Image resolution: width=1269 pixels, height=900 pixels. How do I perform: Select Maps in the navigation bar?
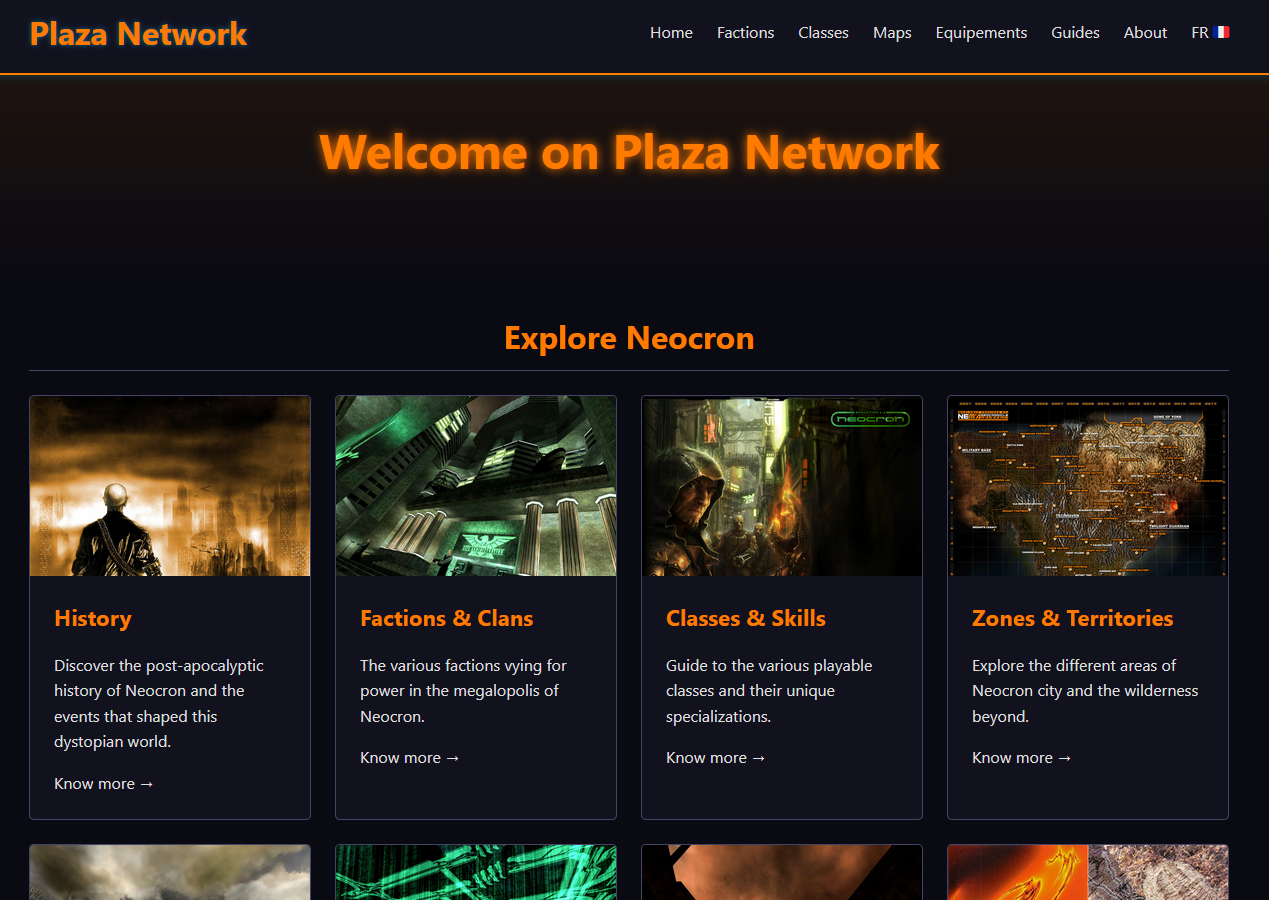(892, 33)
